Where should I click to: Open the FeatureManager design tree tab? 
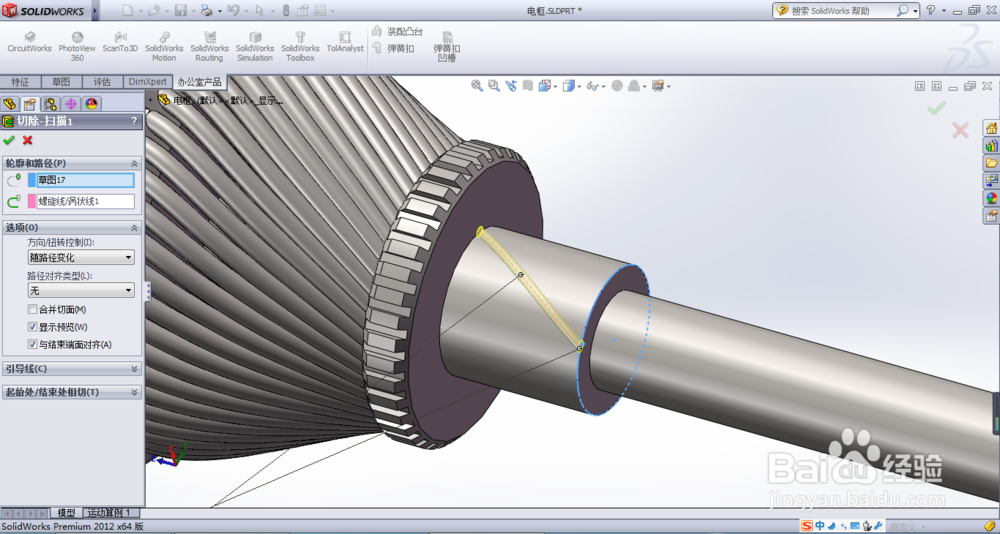click(10, 104)
